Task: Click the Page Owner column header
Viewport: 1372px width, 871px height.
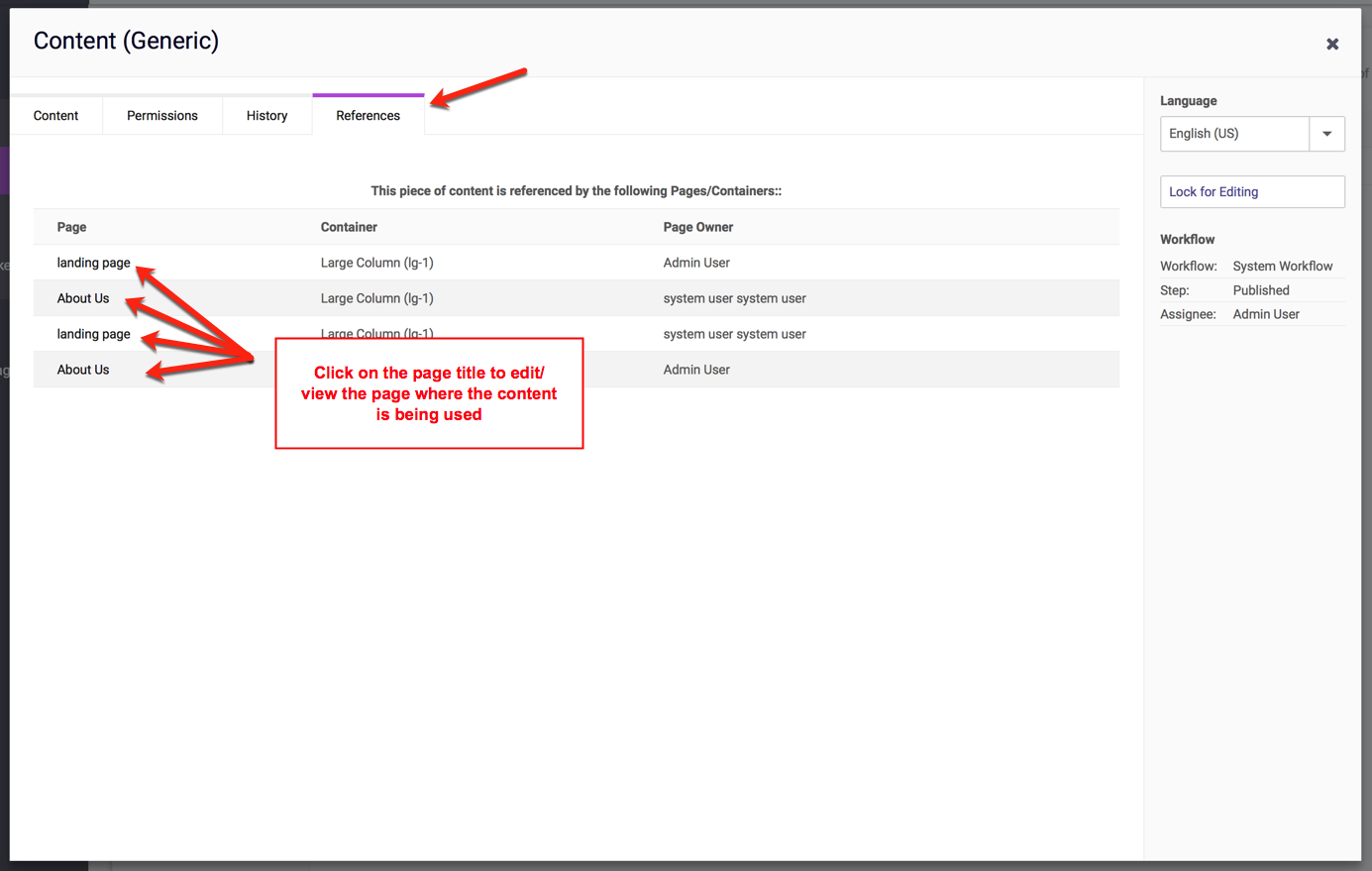Action: pyautogui.click(x=698, y=227)
